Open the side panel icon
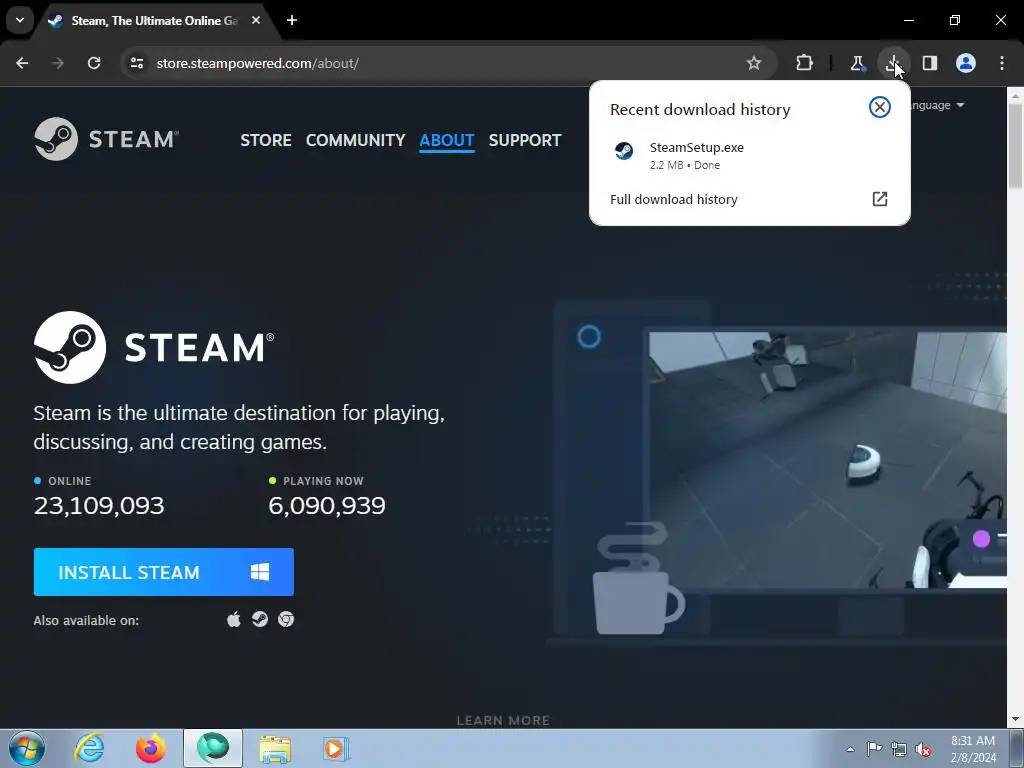 [930, 63]
